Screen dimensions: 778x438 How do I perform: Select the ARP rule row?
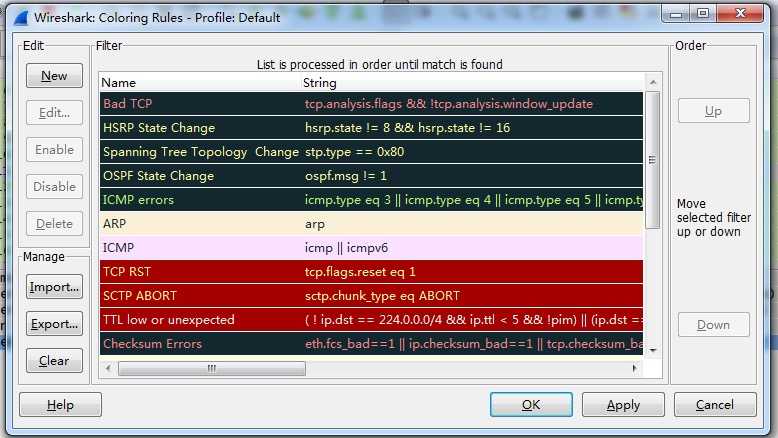pyautogui.click(x=371, y=224)
